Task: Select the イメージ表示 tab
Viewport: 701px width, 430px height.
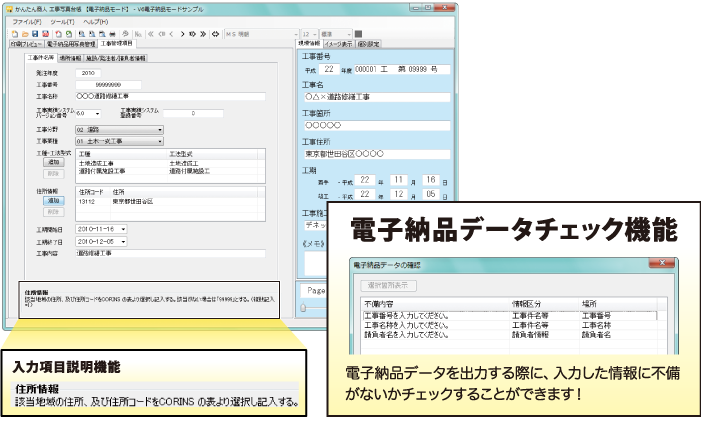Action: tap(339, 44)
